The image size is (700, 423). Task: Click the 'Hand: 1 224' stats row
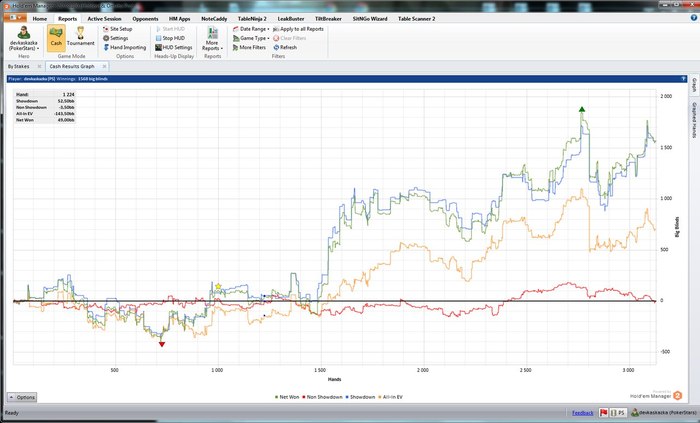45,95
